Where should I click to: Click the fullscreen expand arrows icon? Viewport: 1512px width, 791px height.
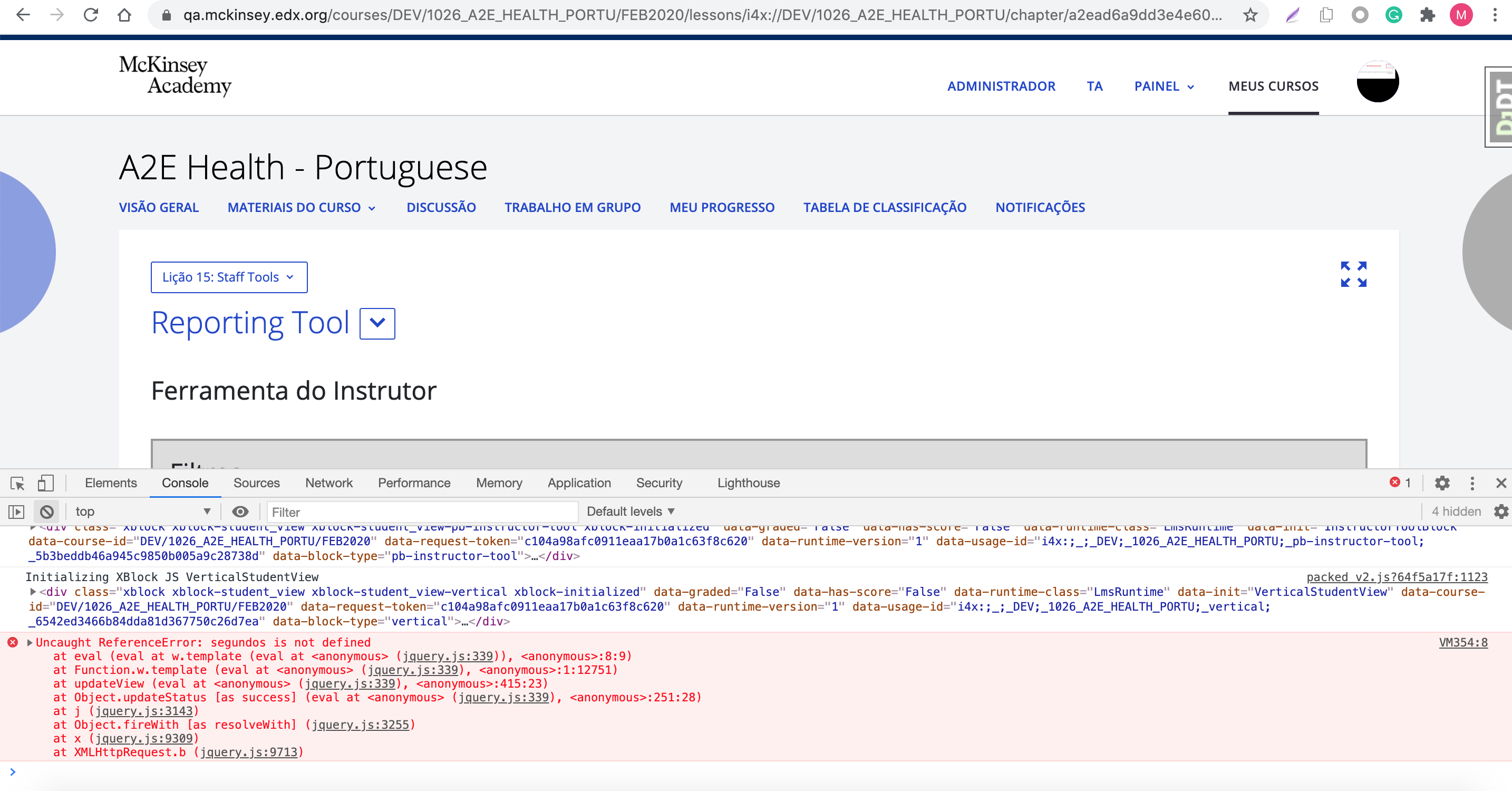[1353, 274]
